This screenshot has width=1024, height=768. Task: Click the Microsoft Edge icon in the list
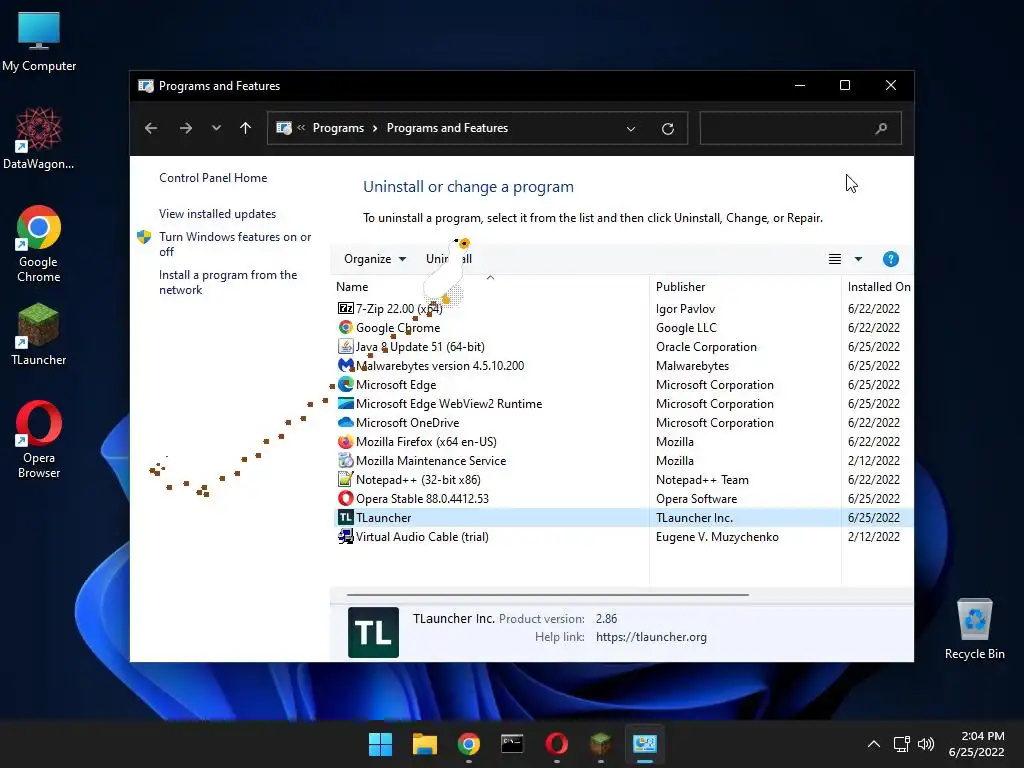[x=345, y=384]
